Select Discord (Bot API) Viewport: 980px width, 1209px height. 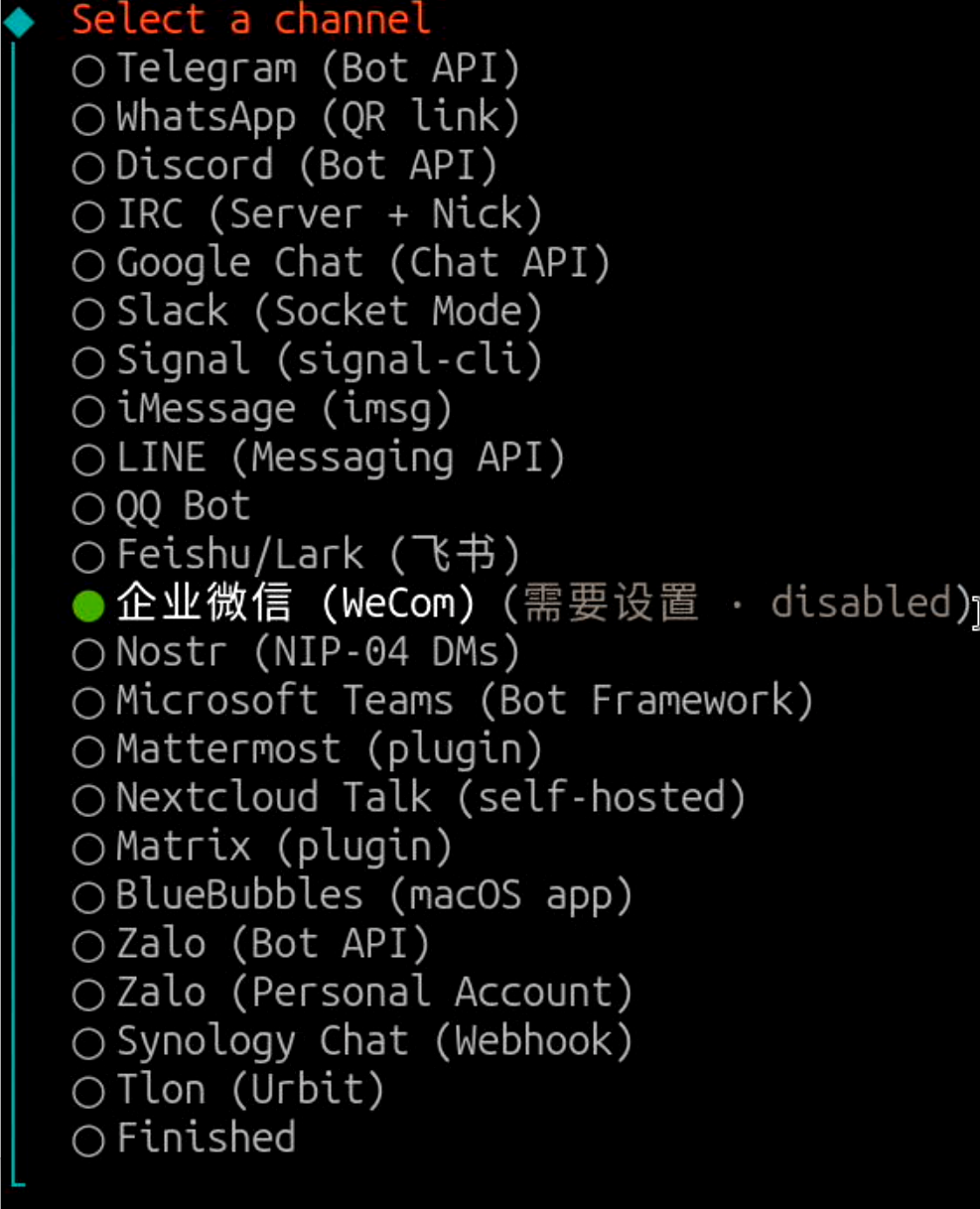[x=194, y=165]
